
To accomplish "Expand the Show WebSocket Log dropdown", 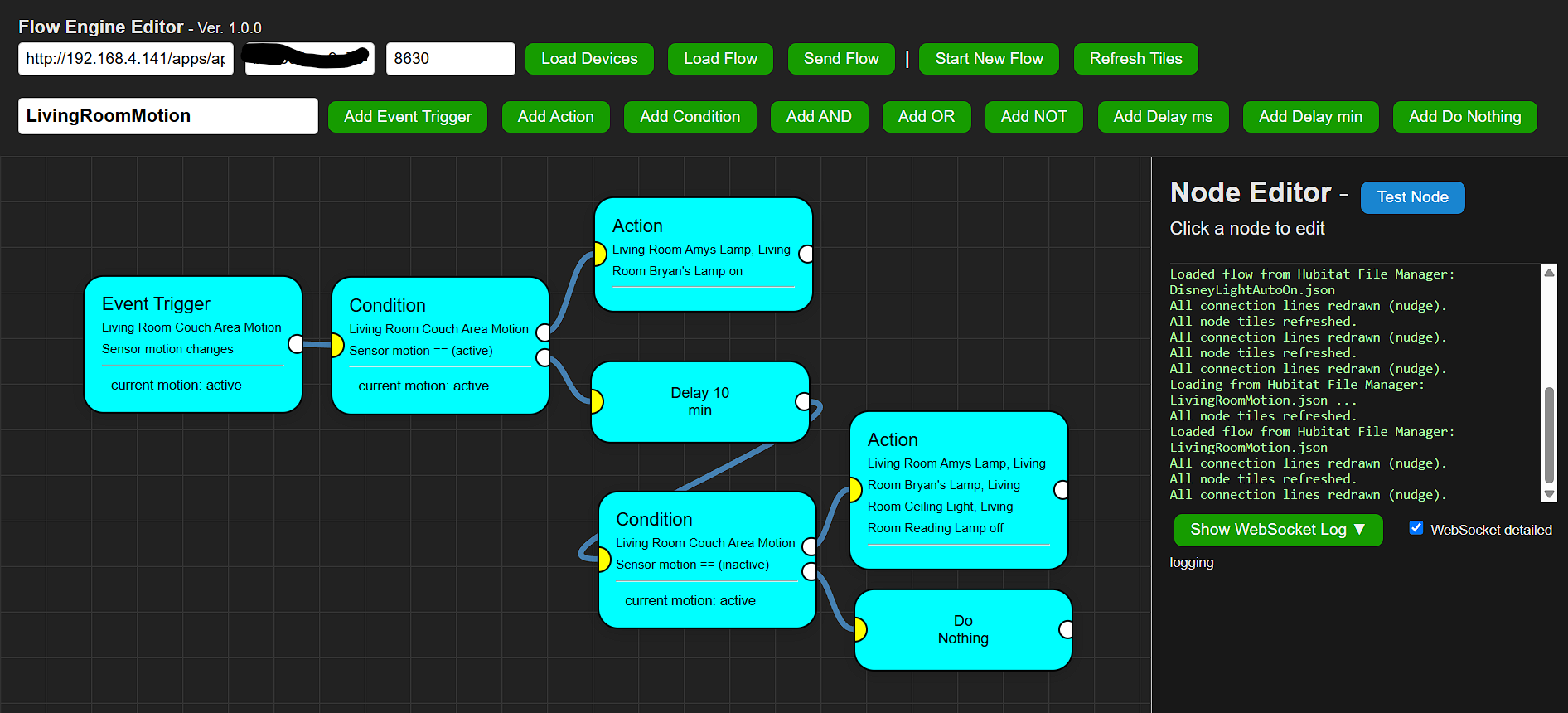I will click(x=1278, y=530).
